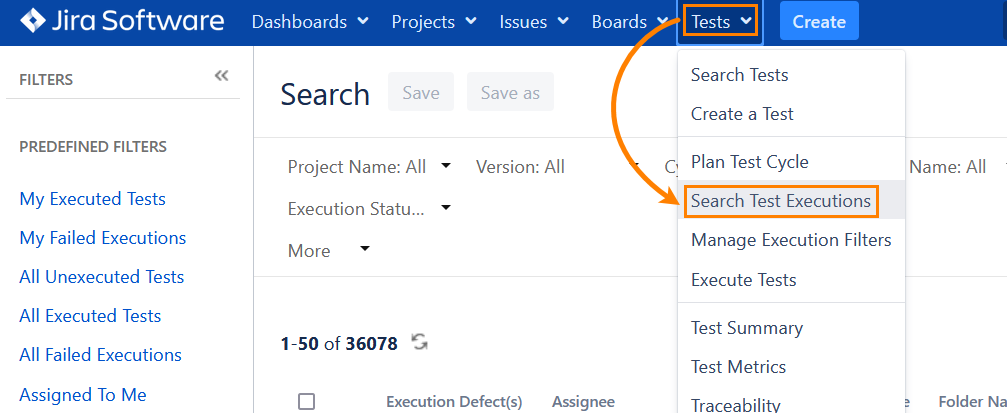Toggle the Tests dropdown menu
Viewport: 1007px width, 413px height.
720,22
